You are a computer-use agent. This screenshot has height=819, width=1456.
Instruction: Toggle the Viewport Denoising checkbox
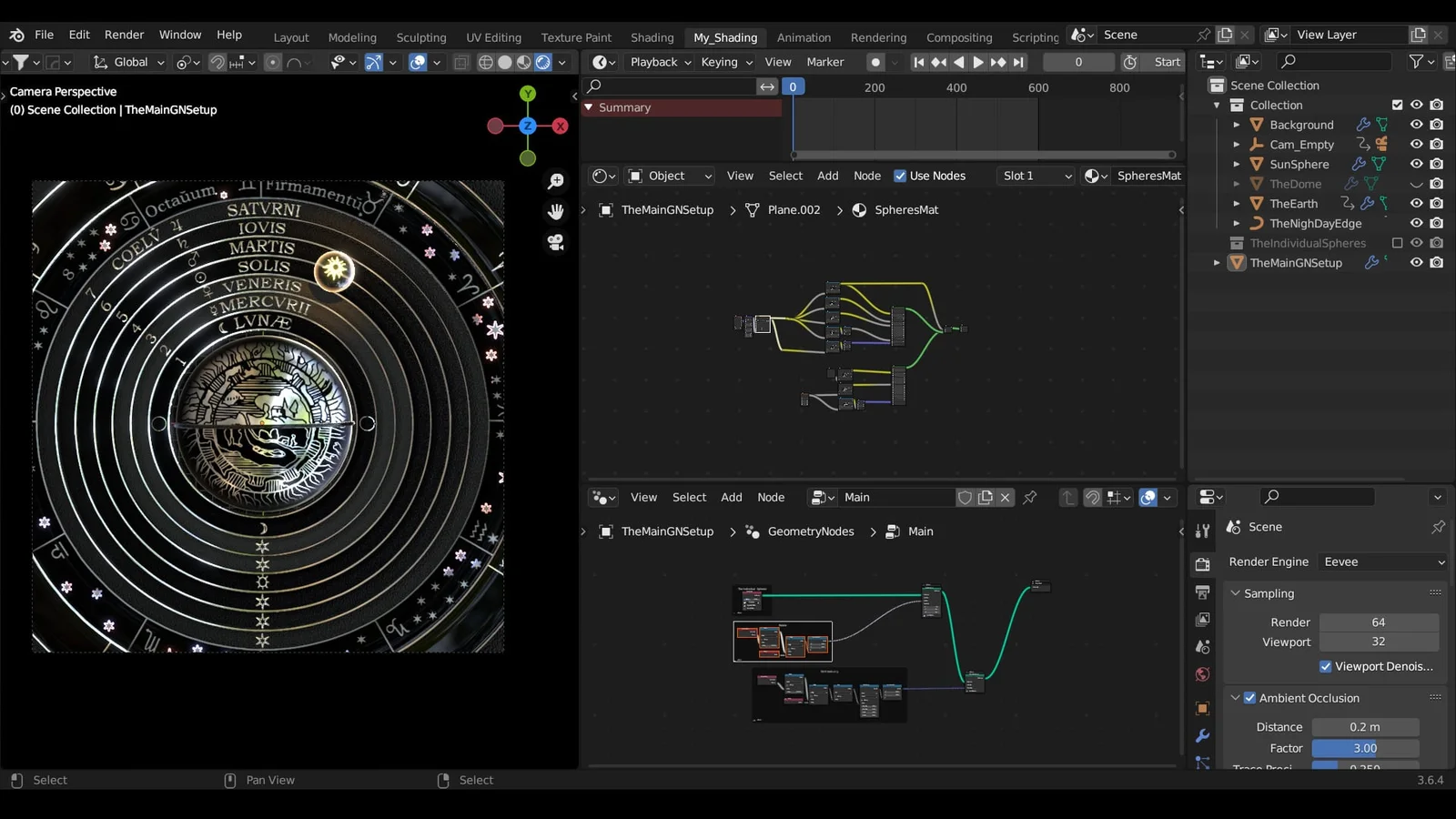click(x=1325, y=667)
